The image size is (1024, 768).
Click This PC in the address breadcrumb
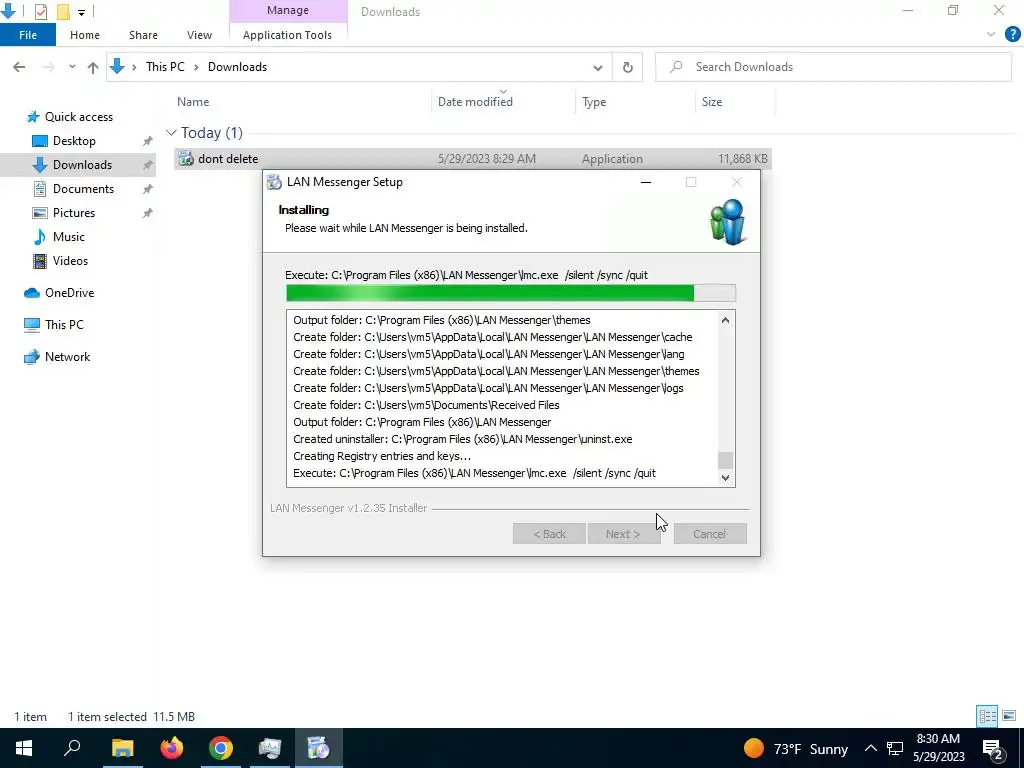165,67
